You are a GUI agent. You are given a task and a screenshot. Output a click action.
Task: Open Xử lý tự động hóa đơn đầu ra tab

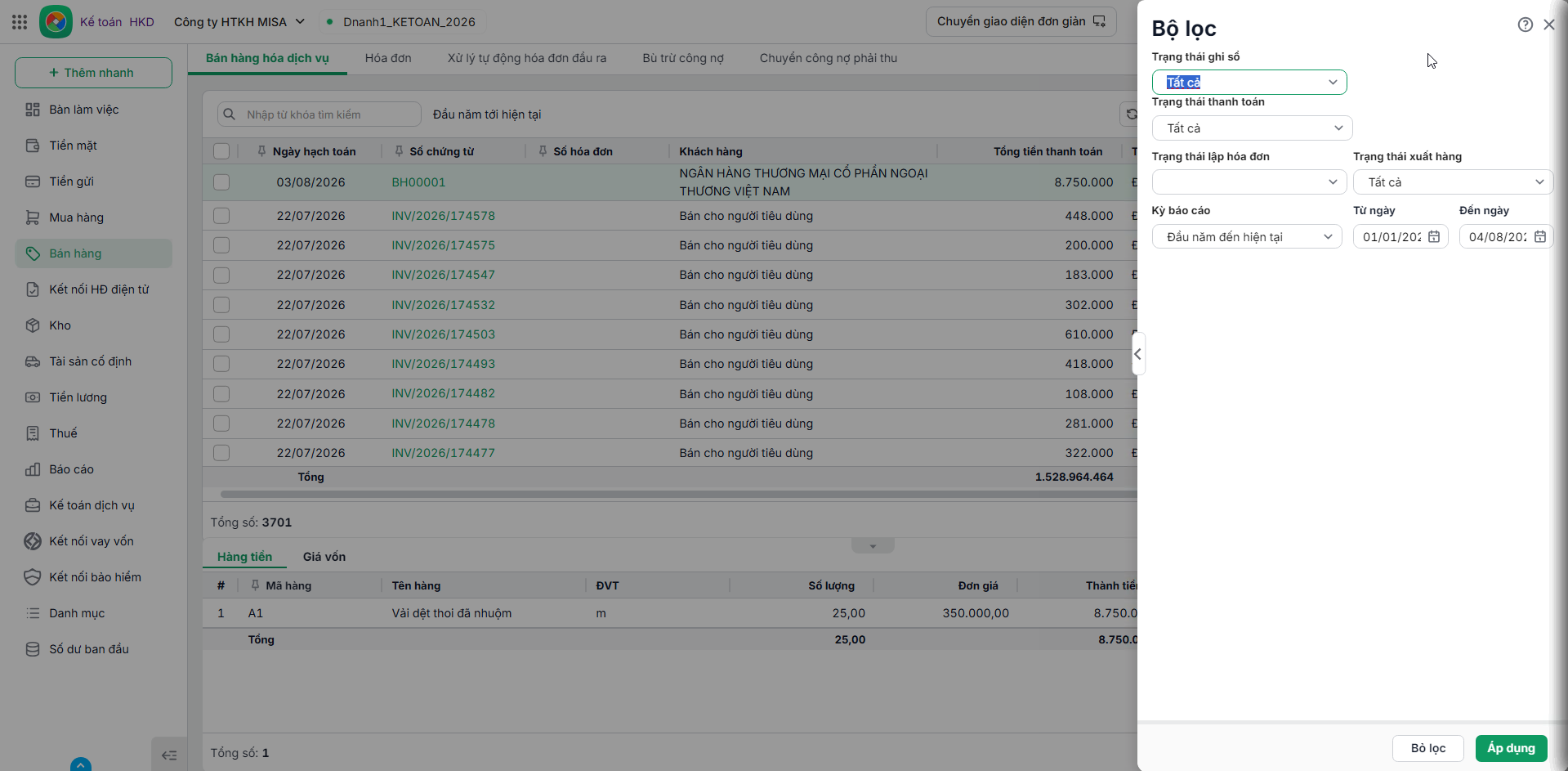point(527,58)
